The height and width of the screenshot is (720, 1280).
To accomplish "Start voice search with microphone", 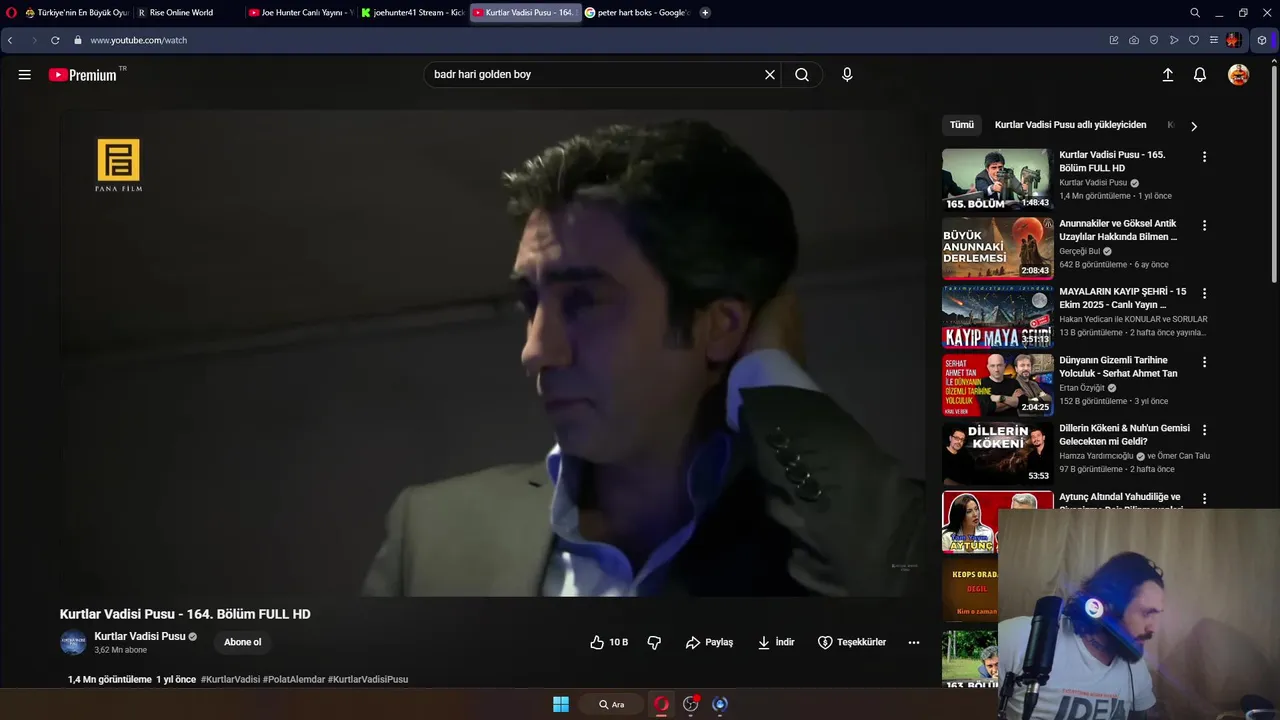I will coord(847,75).
